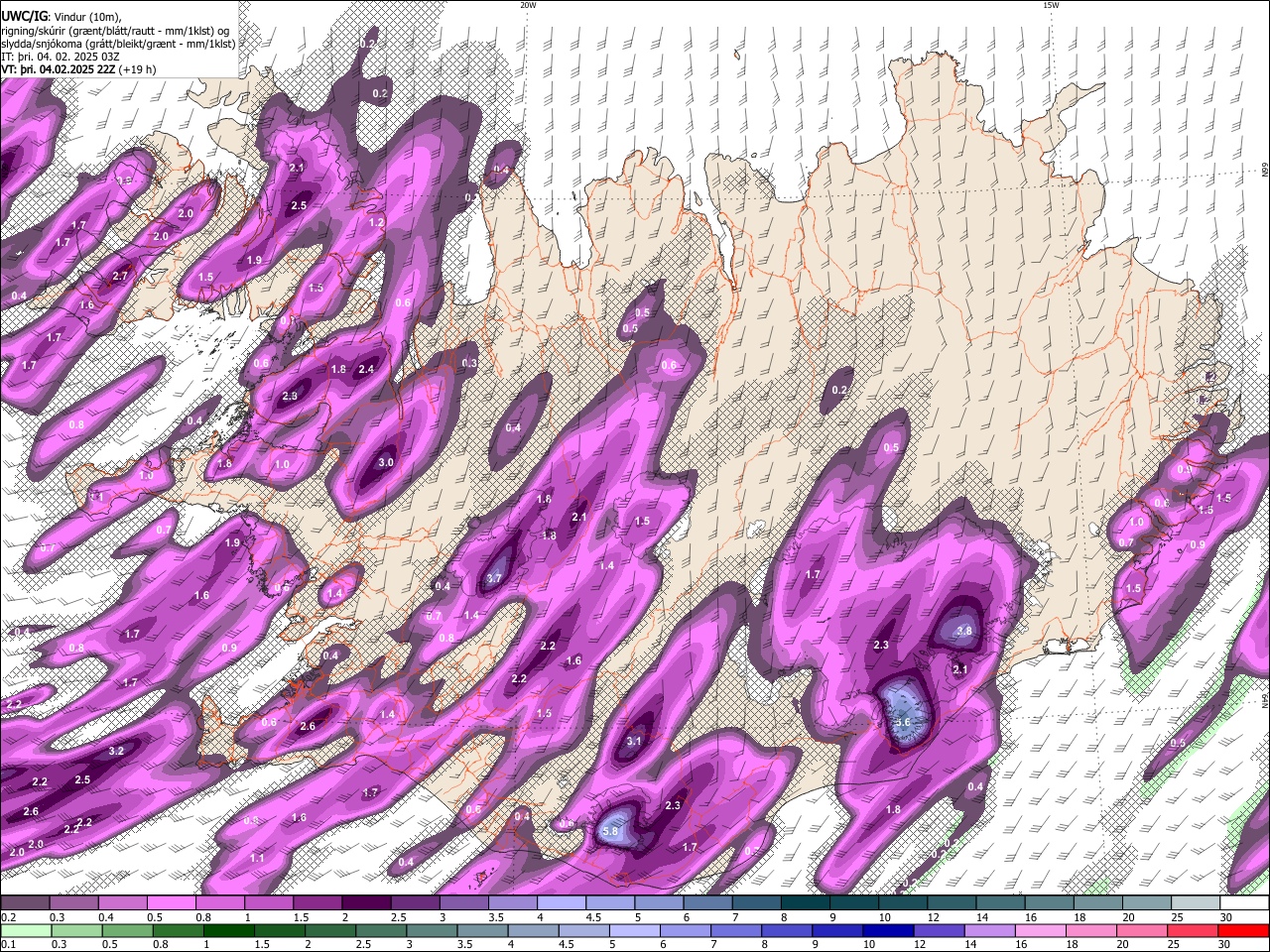Click the 5.8 precipitation maximum on the map
Image resolution: width=1270 pixels, height=952 pixels.
tap(610, 832)
